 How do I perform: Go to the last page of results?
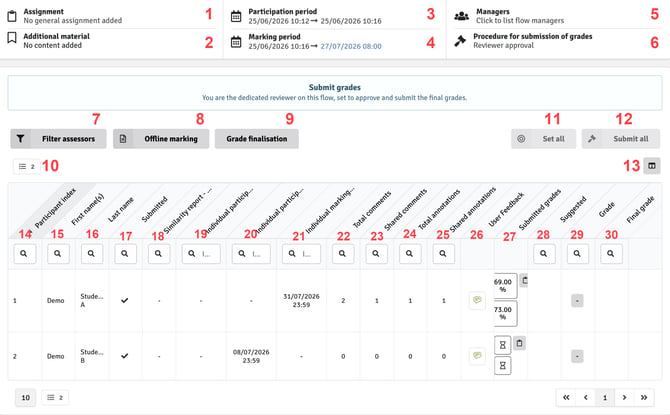644,397
